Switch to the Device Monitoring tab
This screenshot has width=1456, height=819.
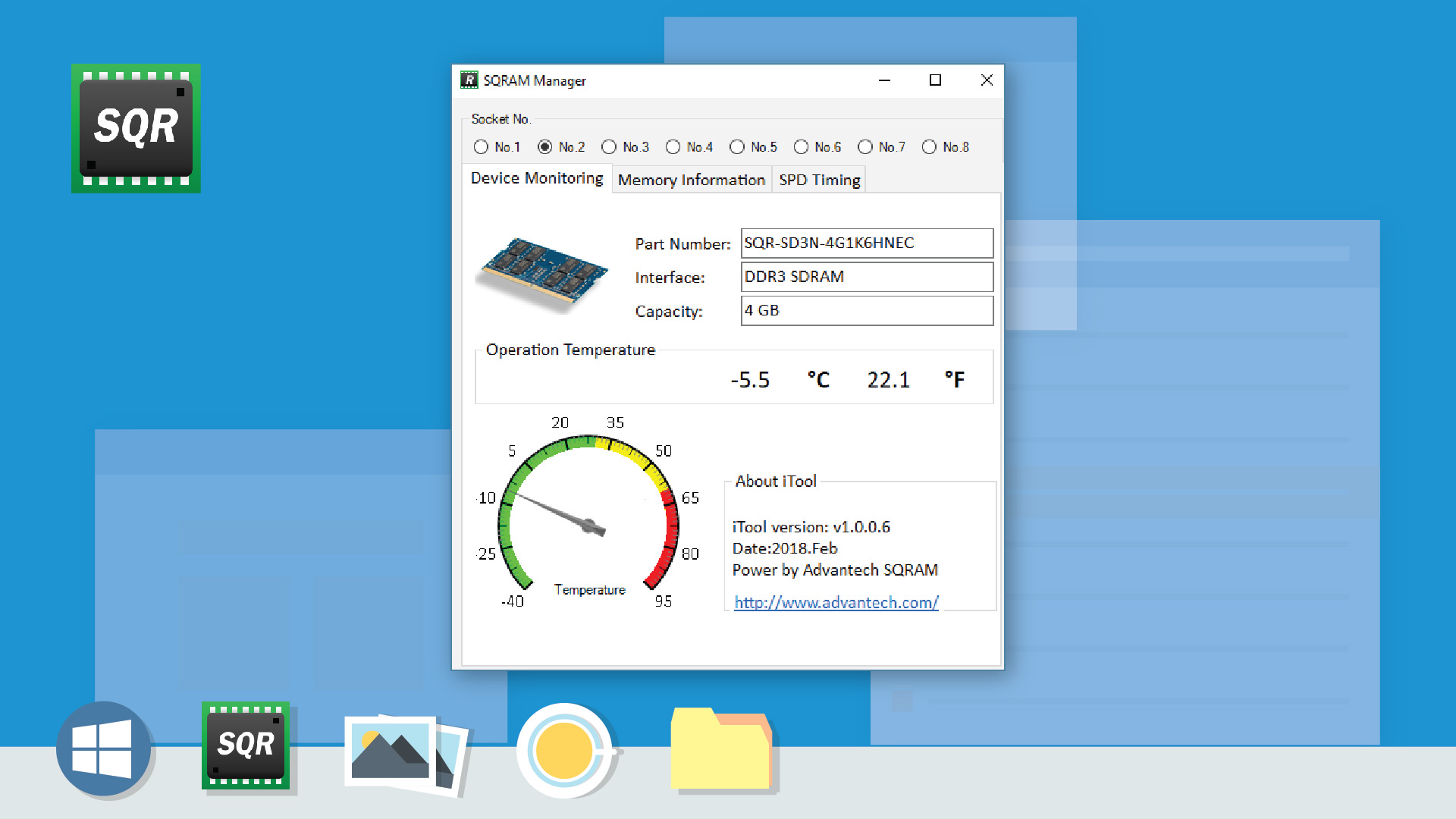point(537,178)
